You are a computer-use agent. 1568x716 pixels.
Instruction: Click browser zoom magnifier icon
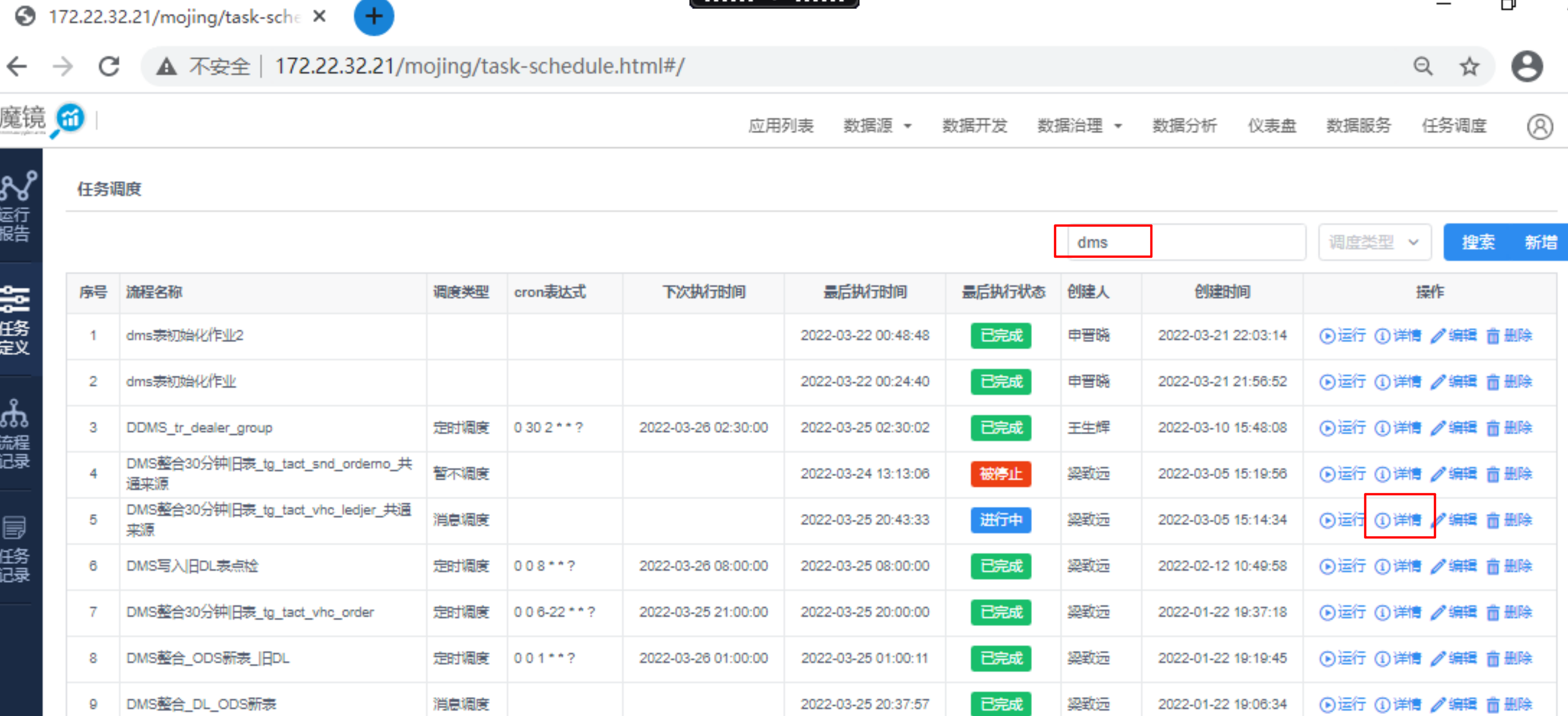tap(1423, 66)
